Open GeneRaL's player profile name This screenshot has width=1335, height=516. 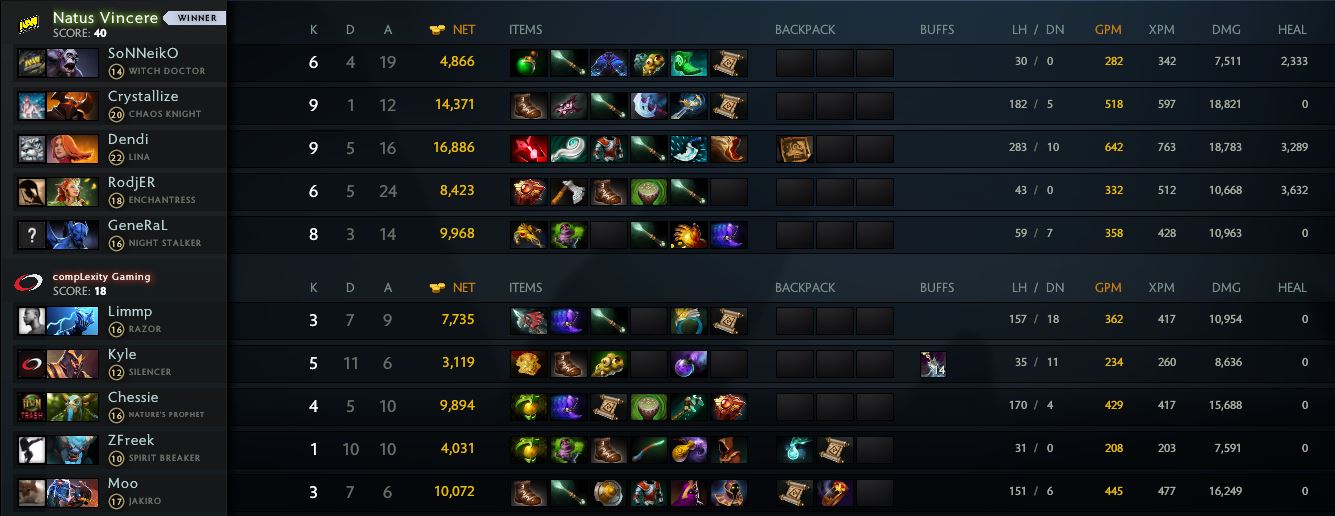pos(138,225)
